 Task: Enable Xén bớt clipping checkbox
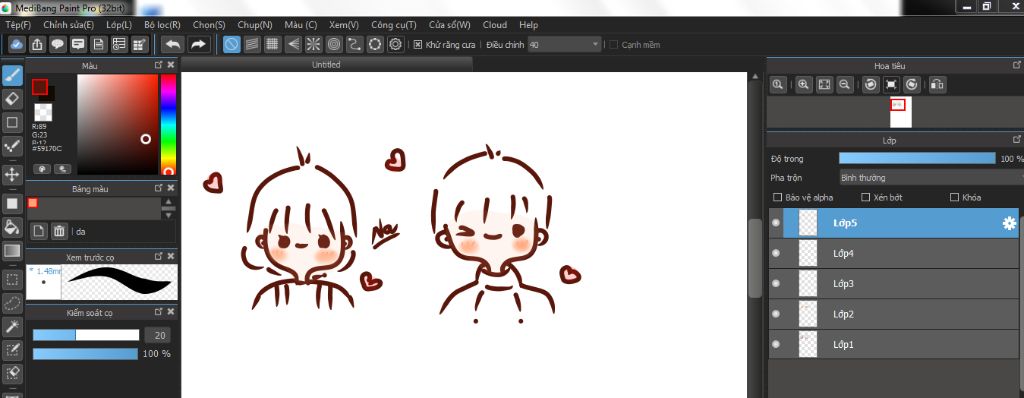865,197
